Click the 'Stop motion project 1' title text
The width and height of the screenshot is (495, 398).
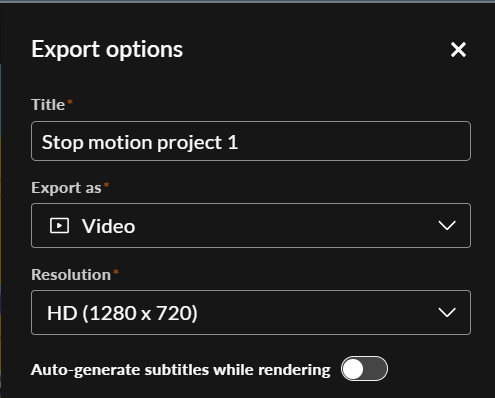(x=140, y=143)
